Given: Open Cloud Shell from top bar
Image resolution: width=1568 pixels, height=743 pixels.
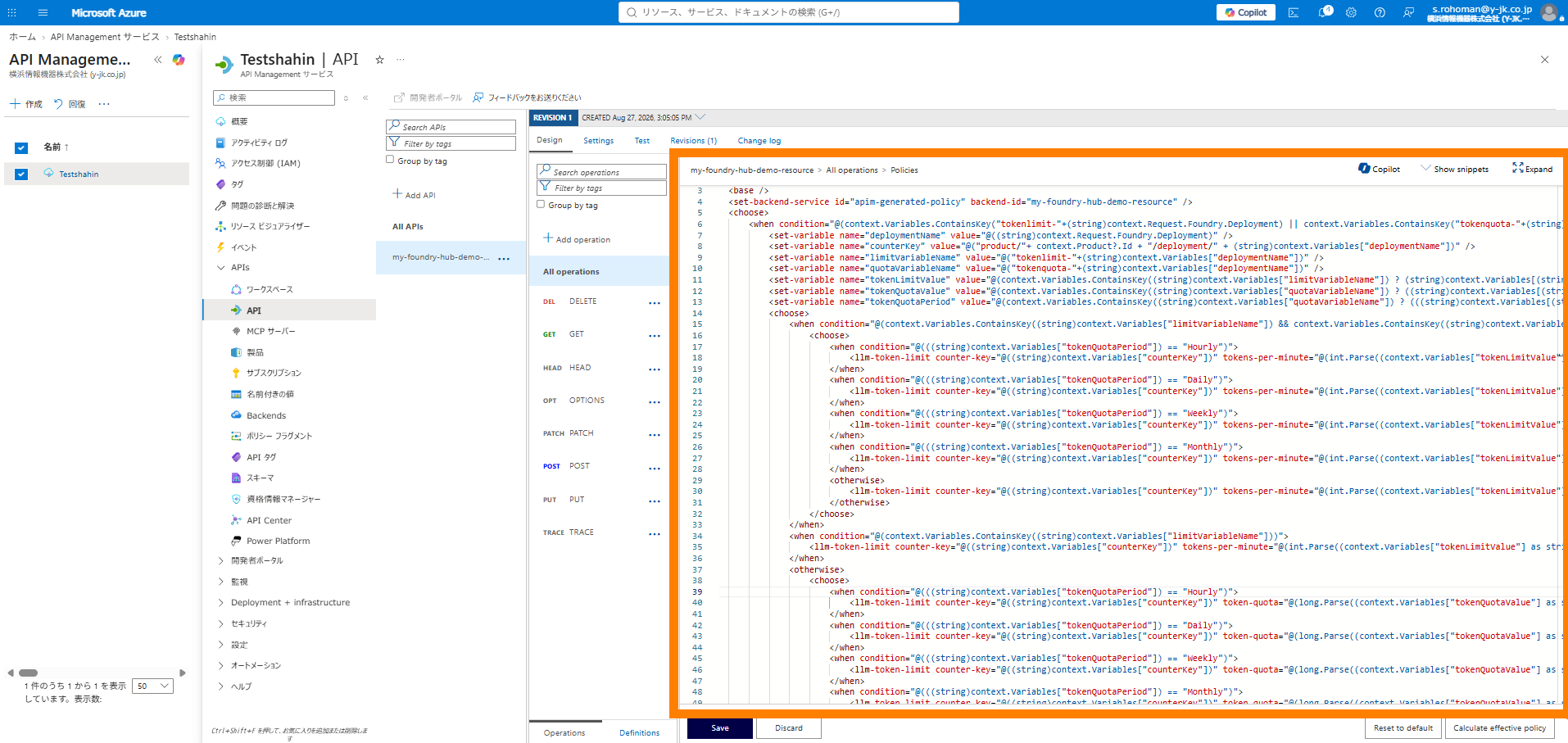Looking at the screenshot, I should click(x=1294, y=12).
